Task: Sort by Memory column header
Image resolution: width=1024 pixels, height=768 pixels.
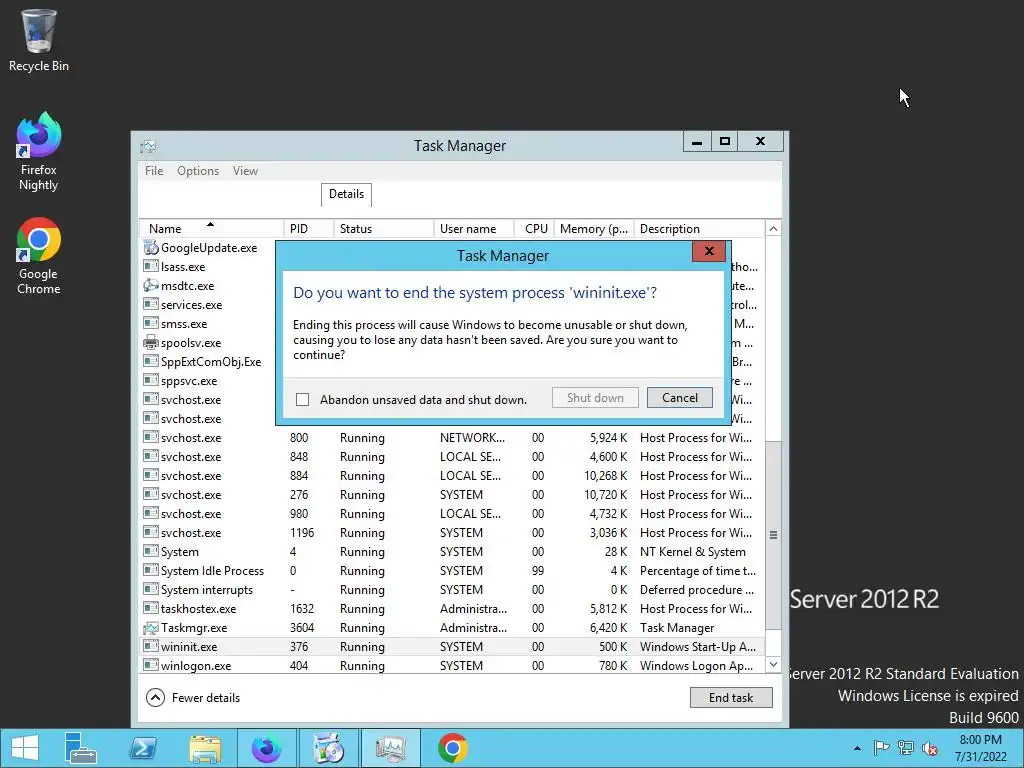Action: [594, 229]
